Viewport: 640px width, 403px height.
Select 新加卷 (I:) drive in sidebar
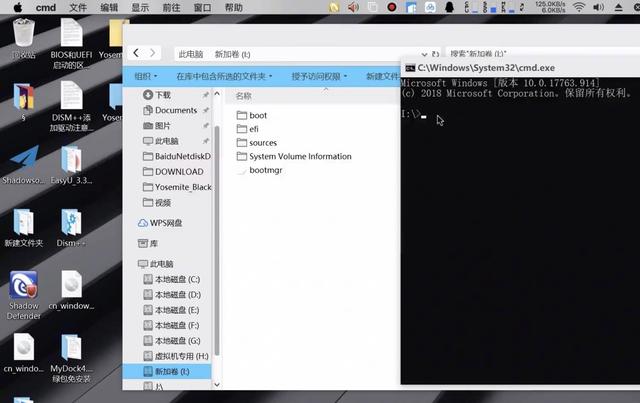167,372
